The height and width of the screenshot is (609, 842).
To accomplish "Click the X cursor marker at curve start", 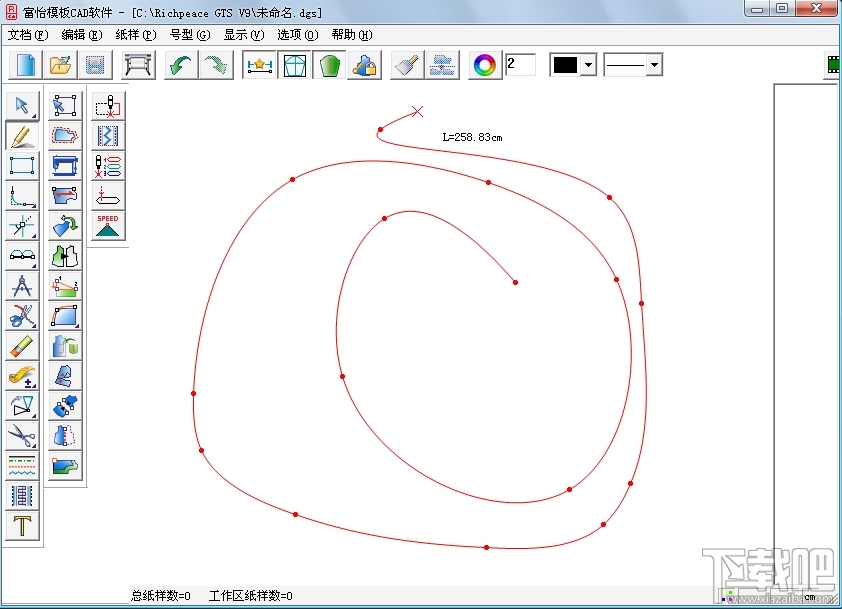I will (417, 111).
